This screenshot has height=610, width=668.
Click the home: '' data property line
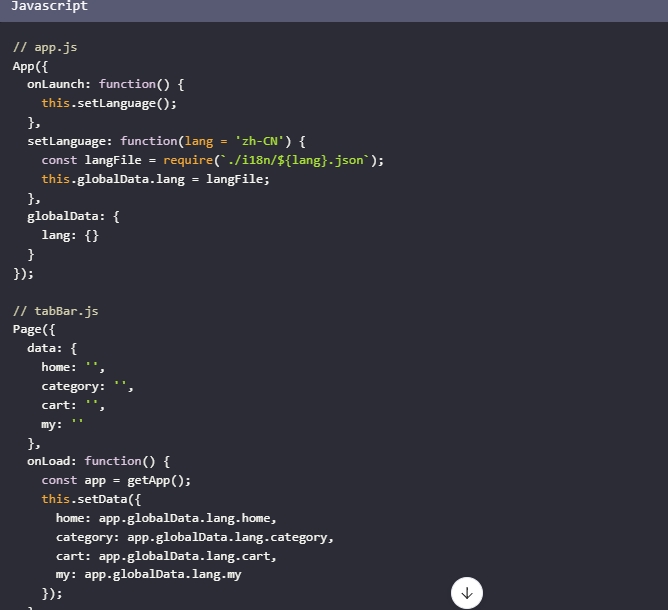tap(73, 367)
